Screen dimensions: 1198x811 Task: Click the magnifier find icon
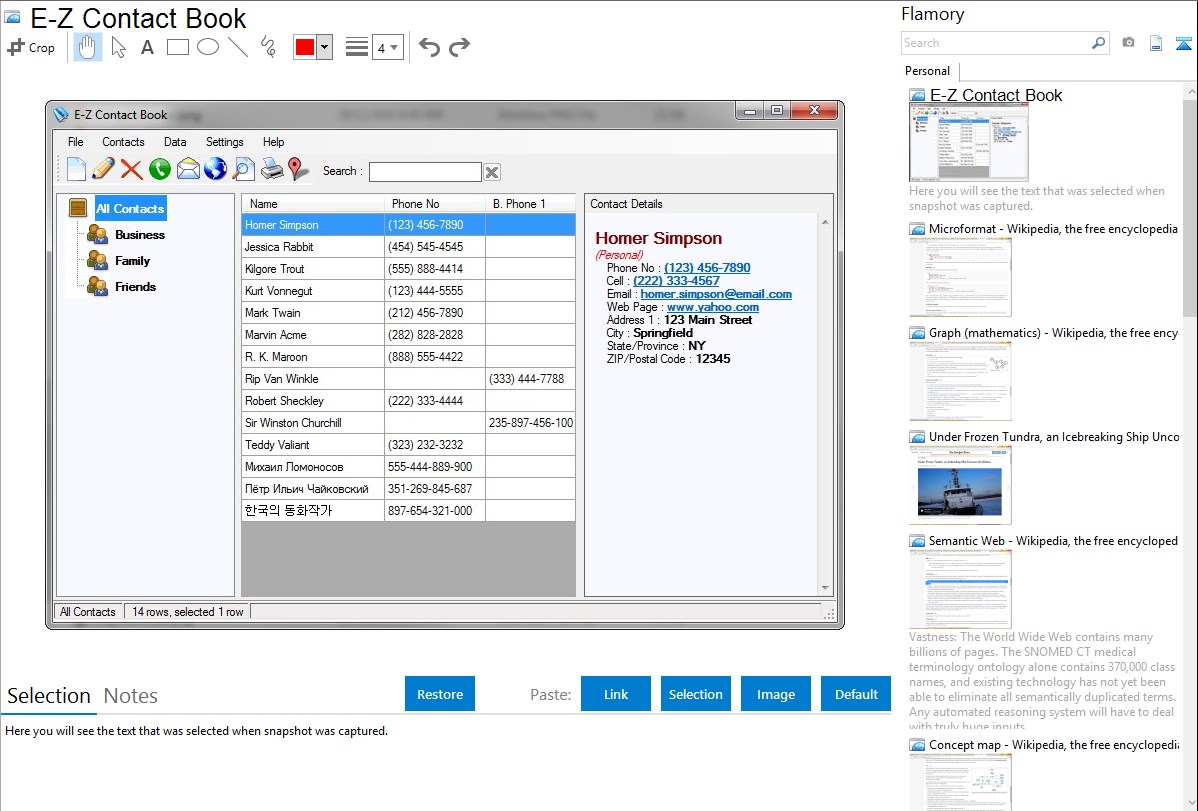click(x=244, y=169)
